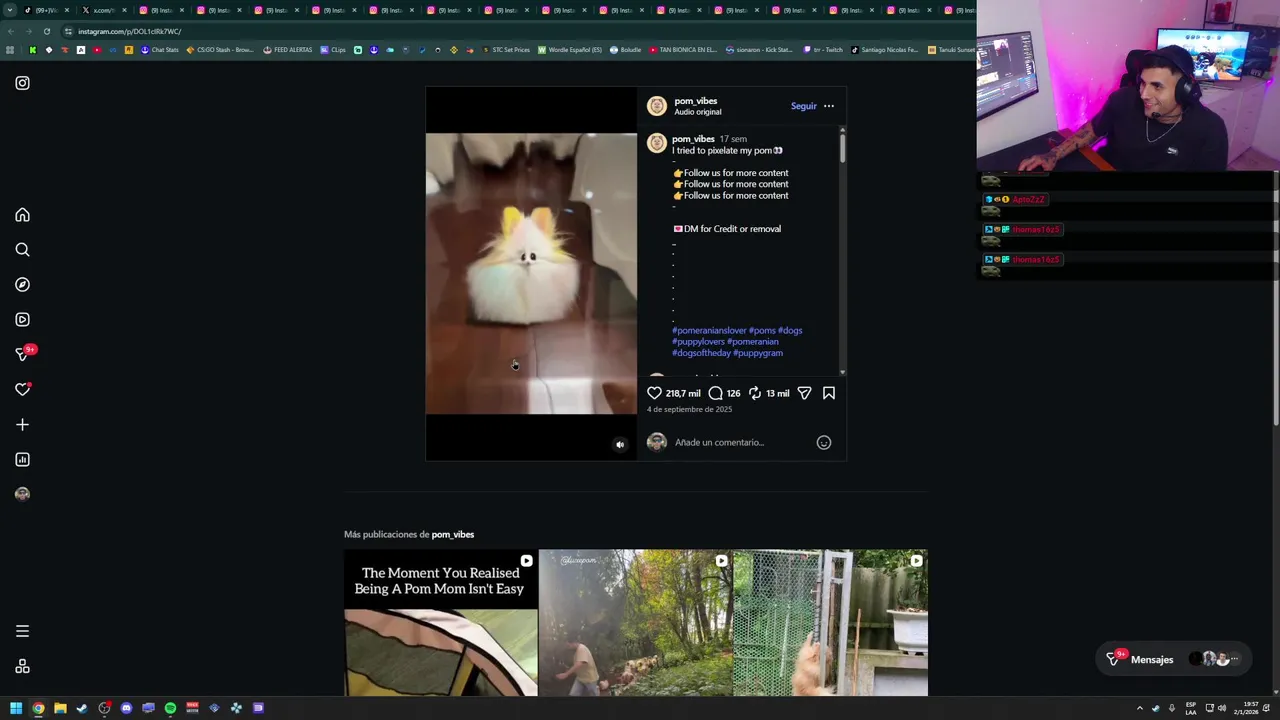Reload the page with browser refresh
Image resolution: width=1280 pixels, height=720 pixels.
[x=46, y=31]
